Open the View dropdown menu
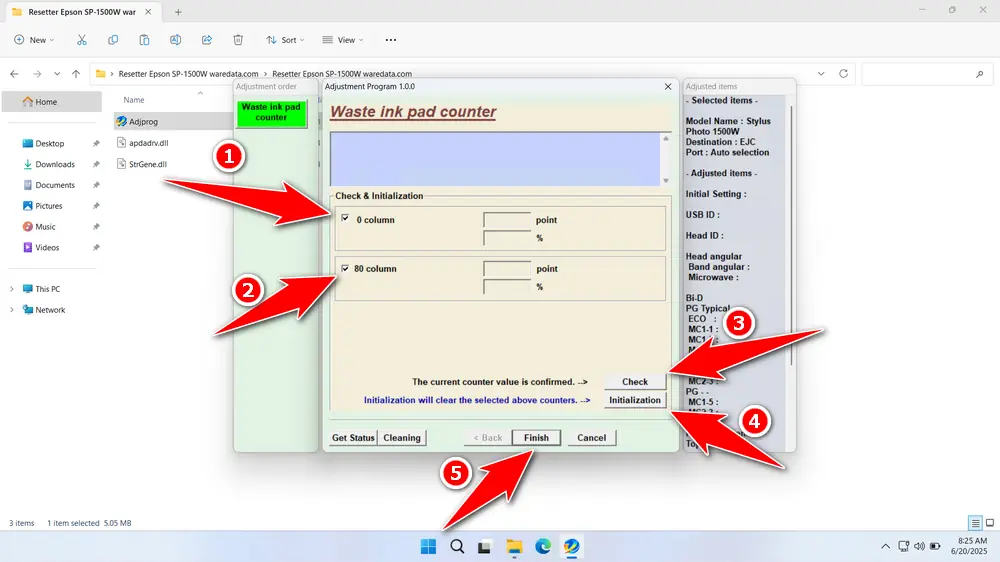Image resolution: width=1000 pixels, height=562 pixels. click(343, 40)
